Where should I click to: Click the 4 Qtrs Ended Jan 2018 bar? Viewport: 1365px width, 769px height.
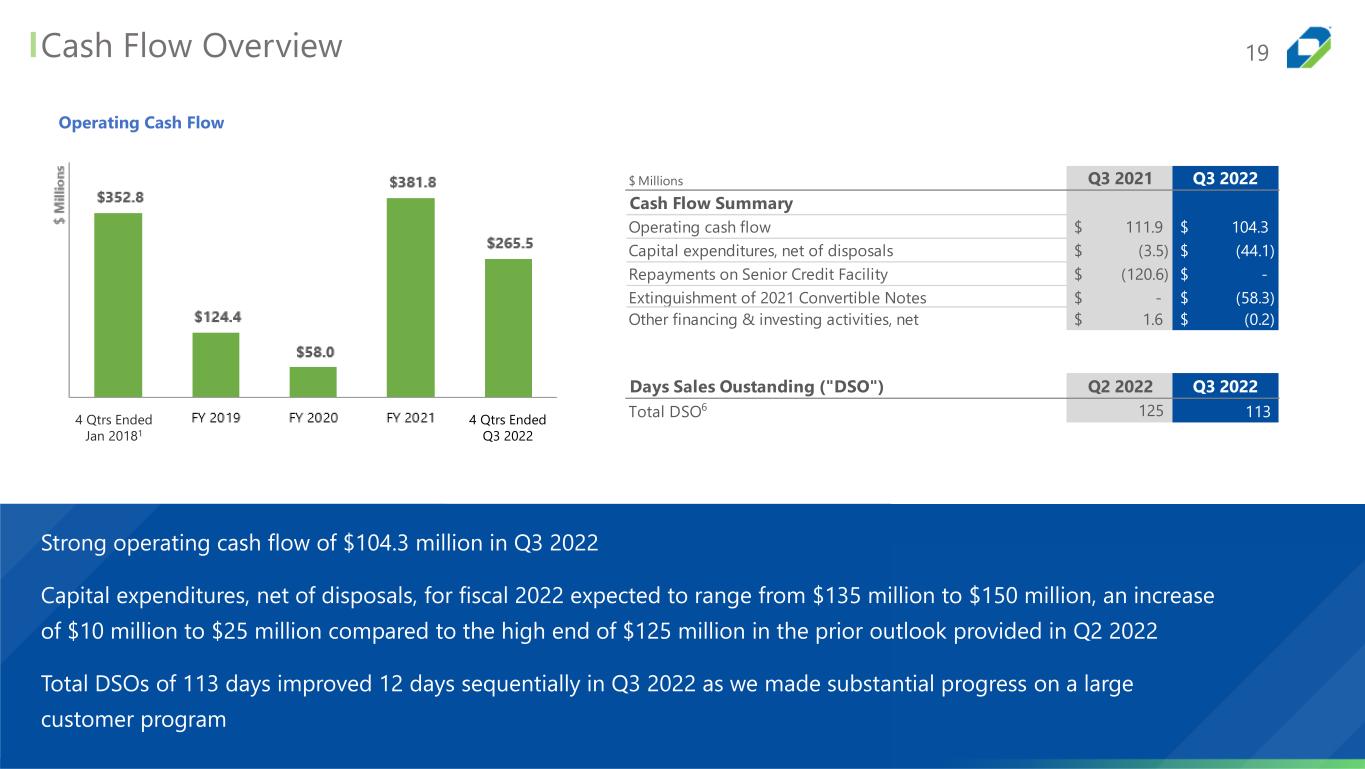118,304
